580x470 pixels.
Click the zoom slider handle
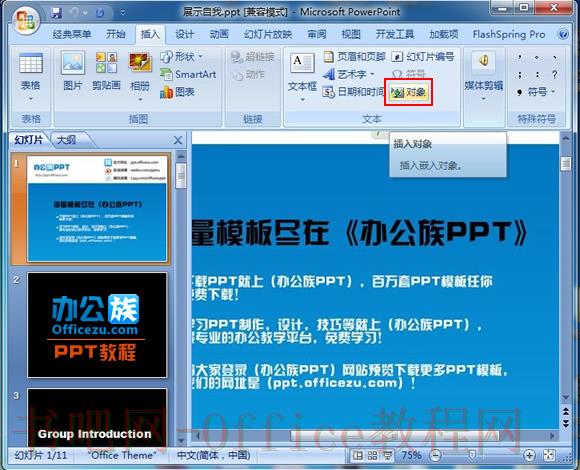point(472,455)
